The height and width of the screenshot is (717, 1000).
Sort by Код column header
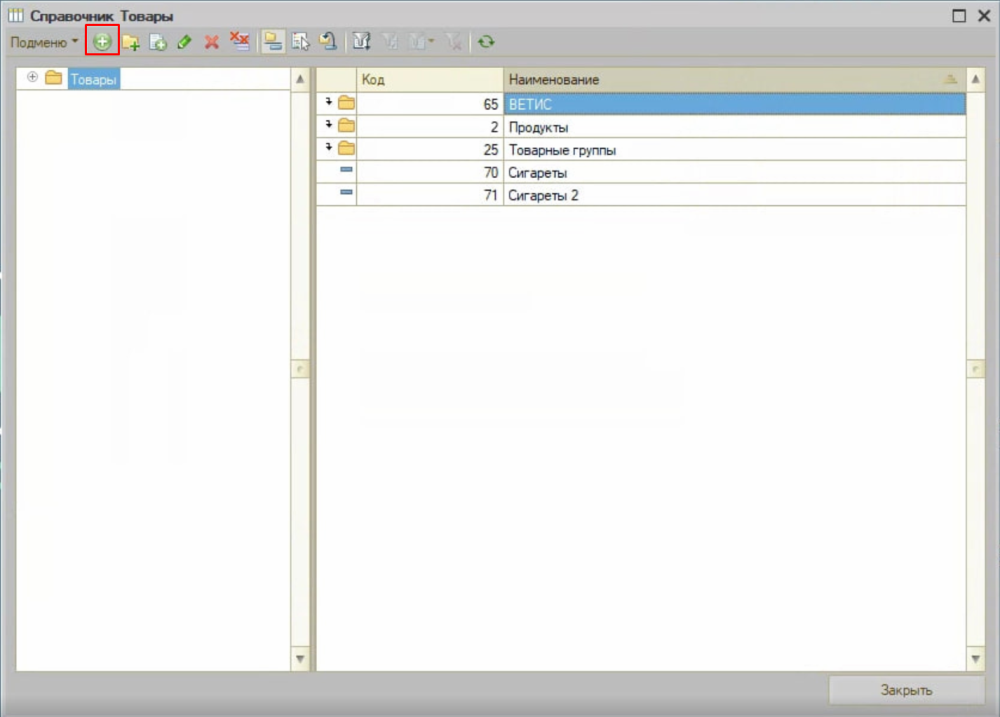[428, 79]
